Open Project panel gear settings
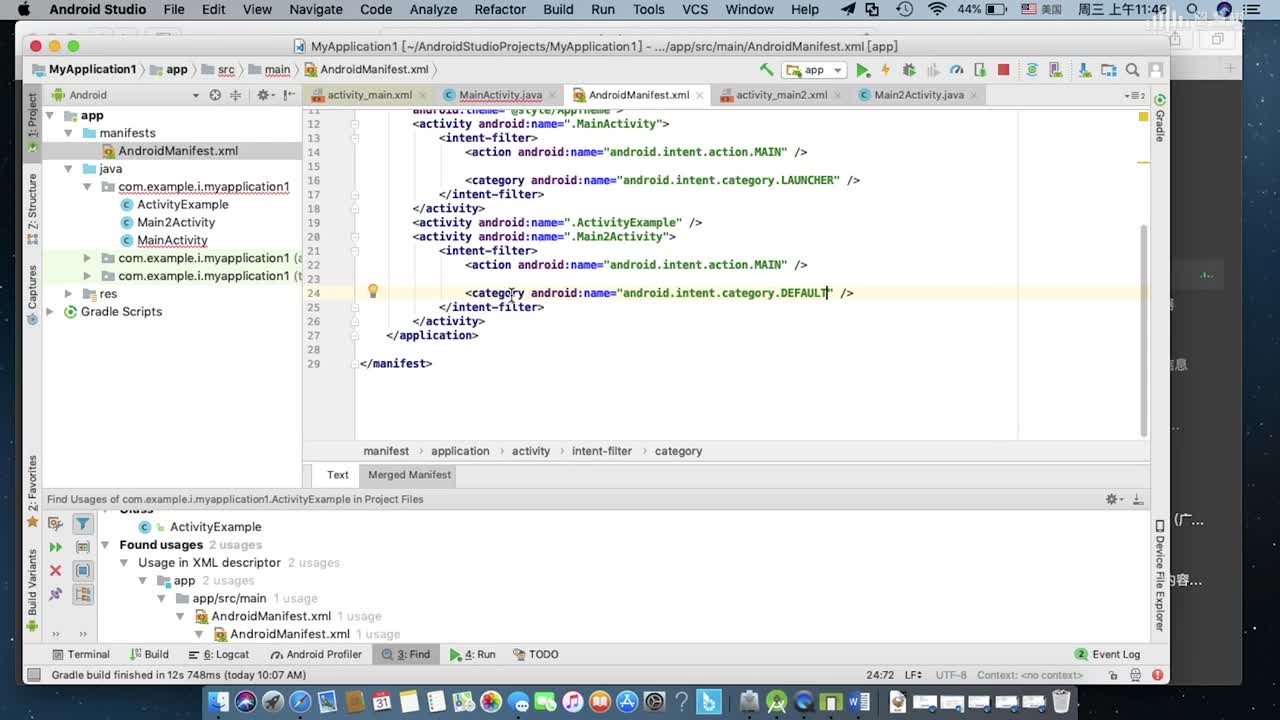This screenshot has height=720, width=1280. click(264, 95)
